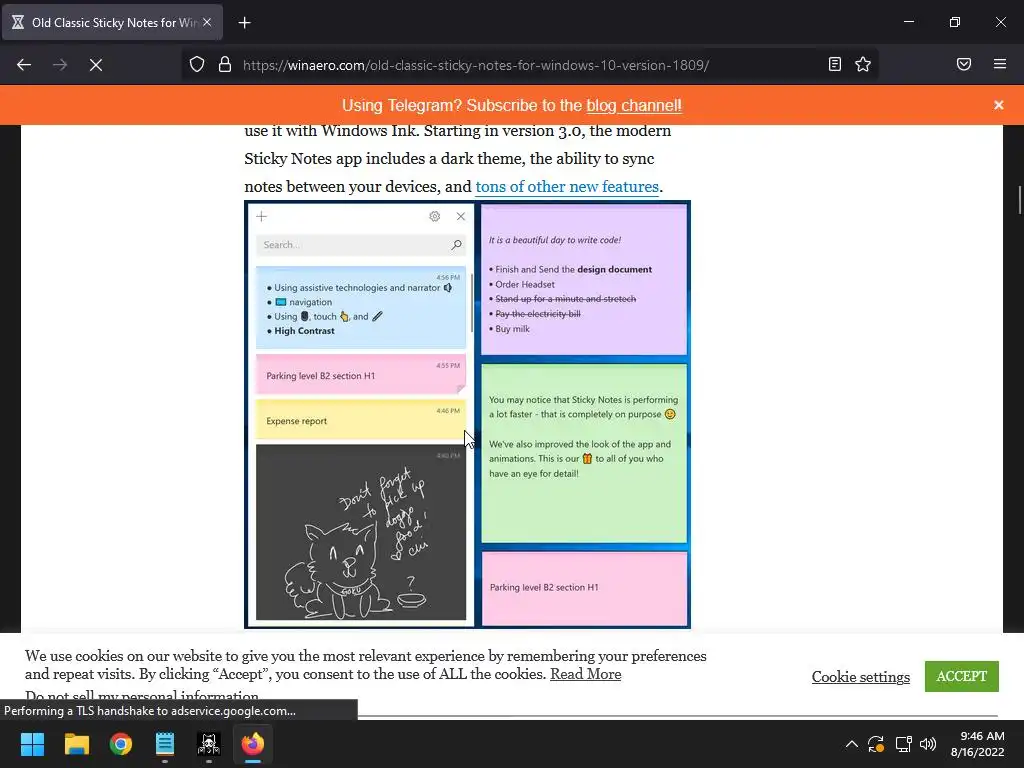Open the Windows Start menu
This screenshot has height=768, width=1024.
click(x=32, y=744)
